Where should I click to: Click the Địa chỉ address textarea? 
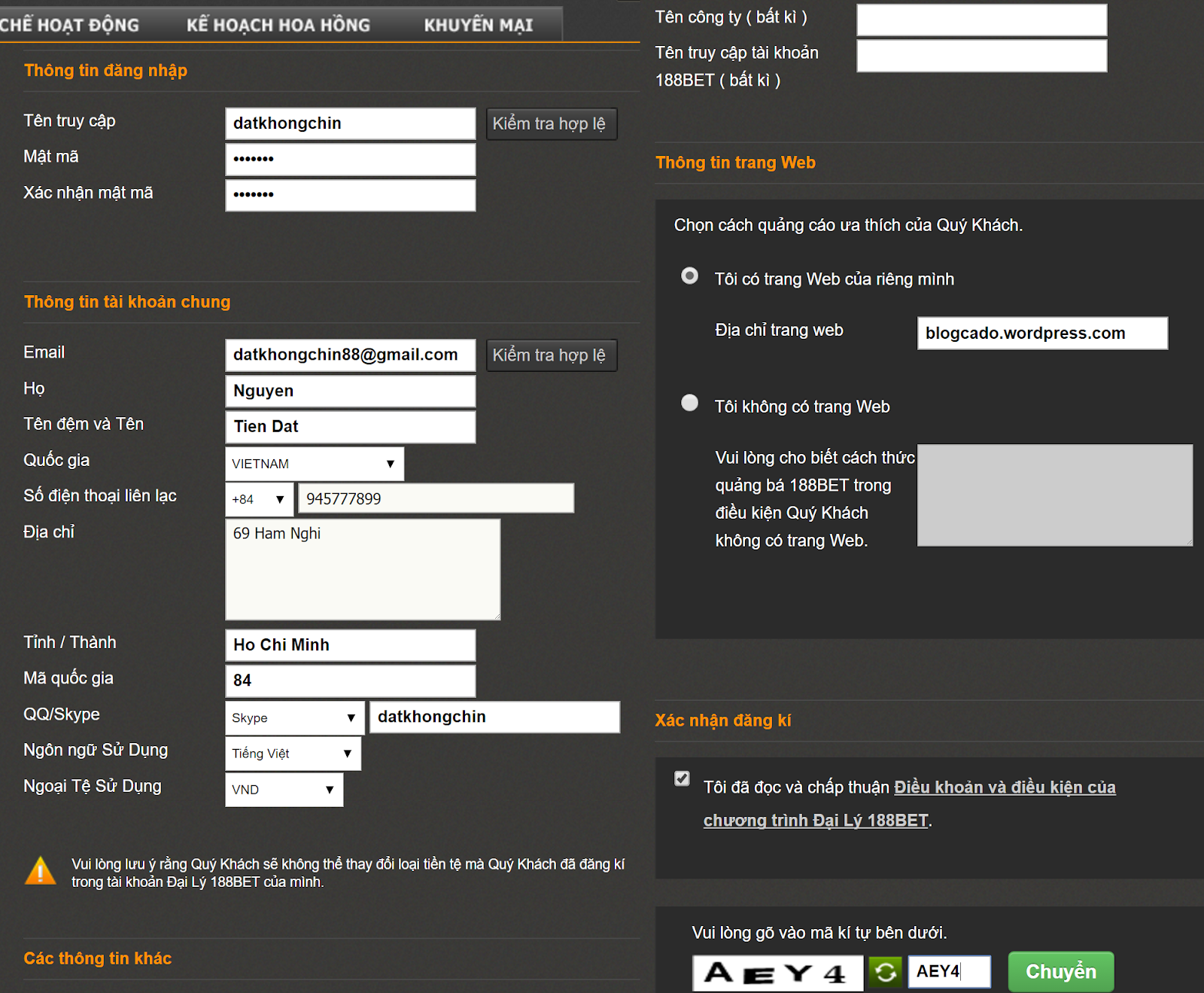coord(363,569)
